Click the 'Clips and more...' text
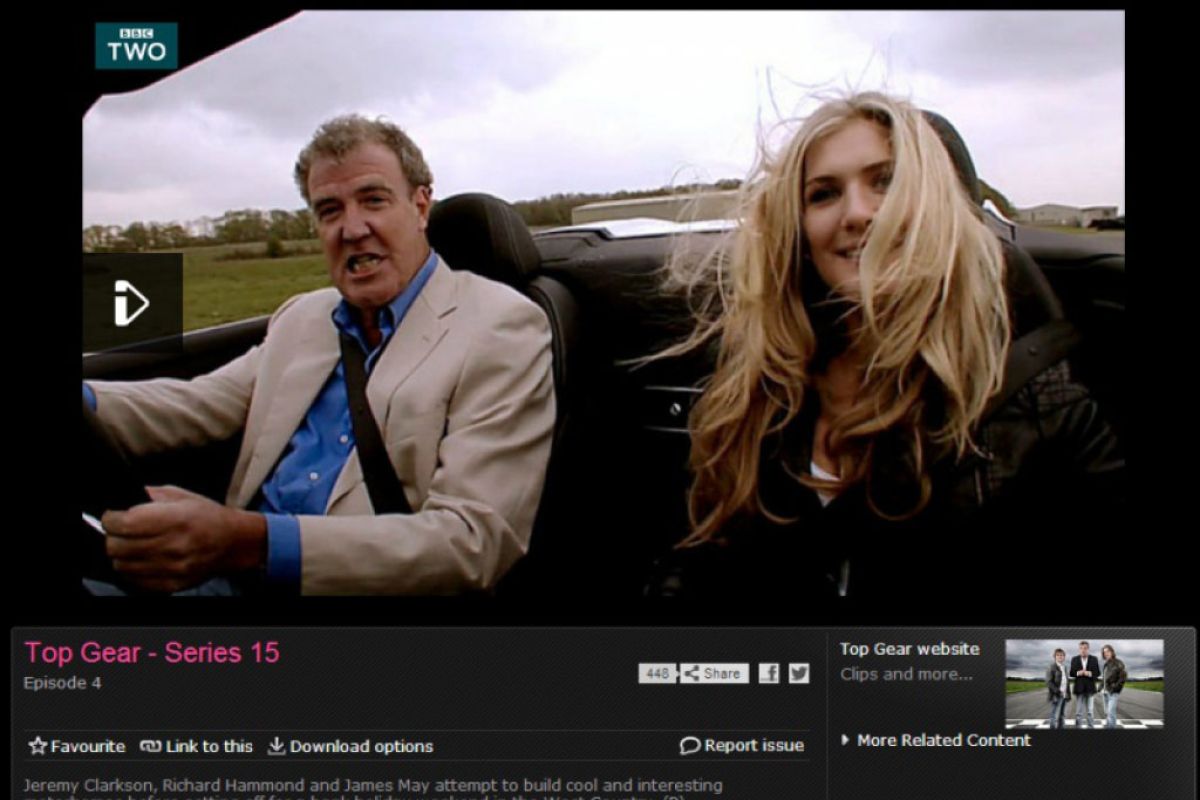 905,674
